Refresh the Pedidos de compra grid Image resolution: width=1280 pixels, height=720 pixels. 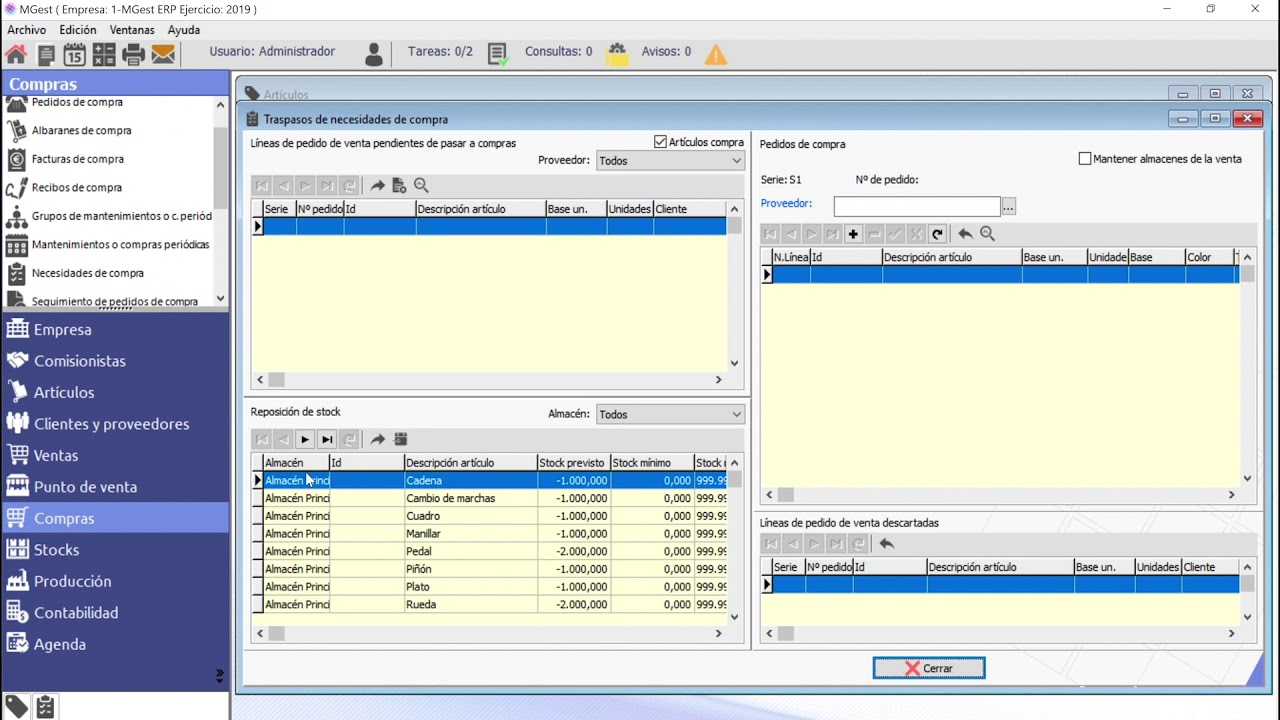click(937, 234)
